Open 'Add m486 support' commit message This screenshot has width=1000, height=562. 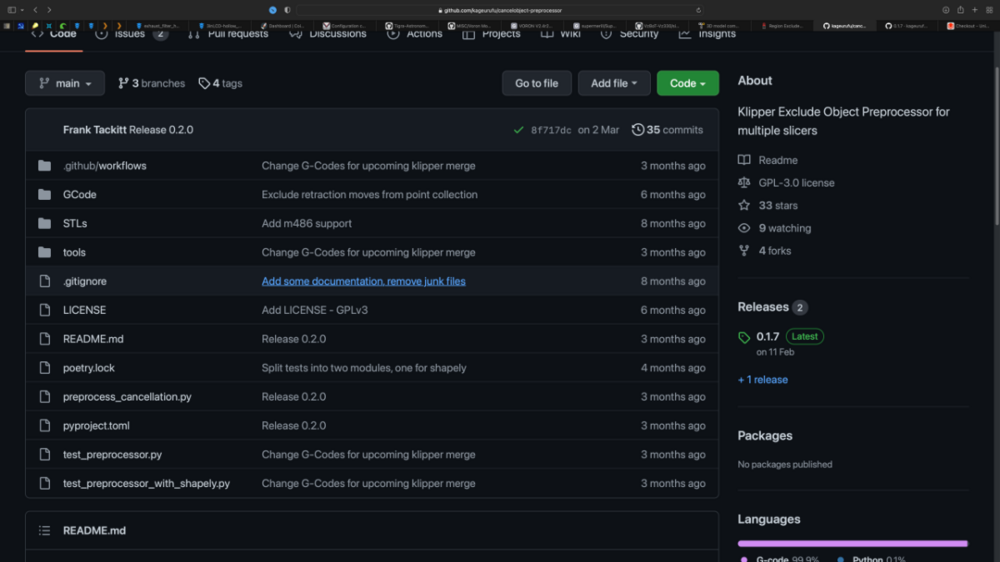[x=306, y=223]
